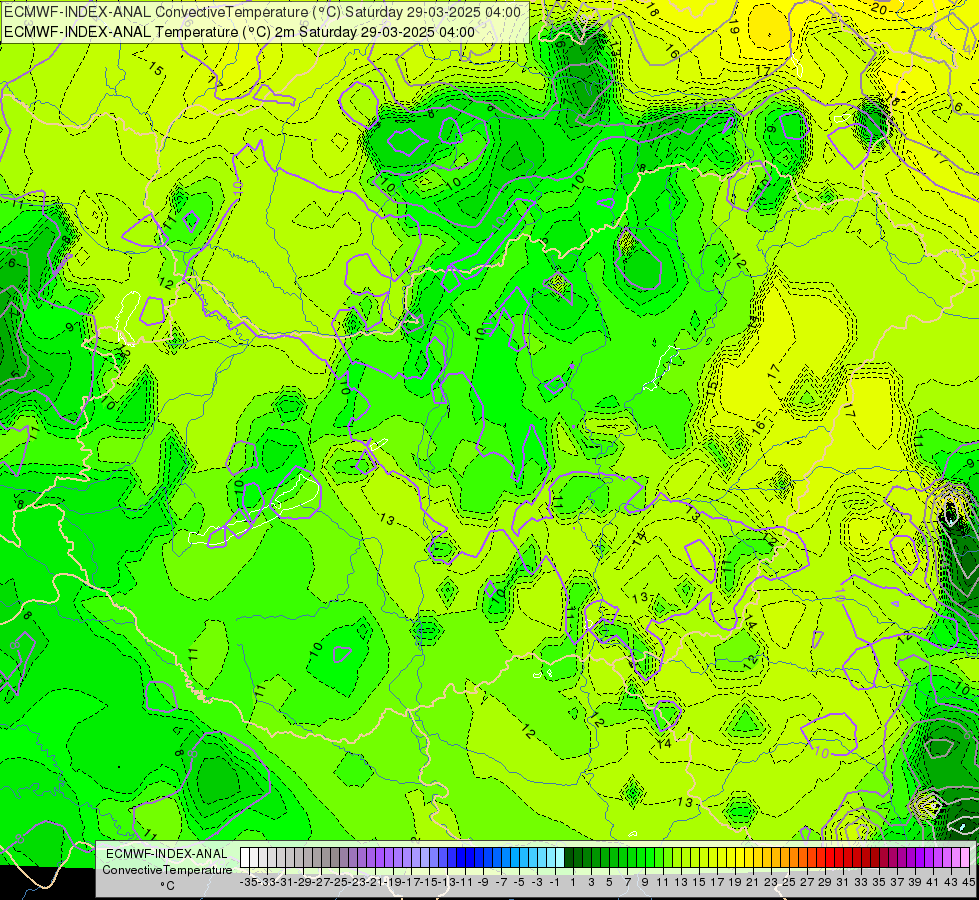Viewport: 979px width, 900px height.
Task: Click the color scale label '-1'
Action: click(554, 882)
